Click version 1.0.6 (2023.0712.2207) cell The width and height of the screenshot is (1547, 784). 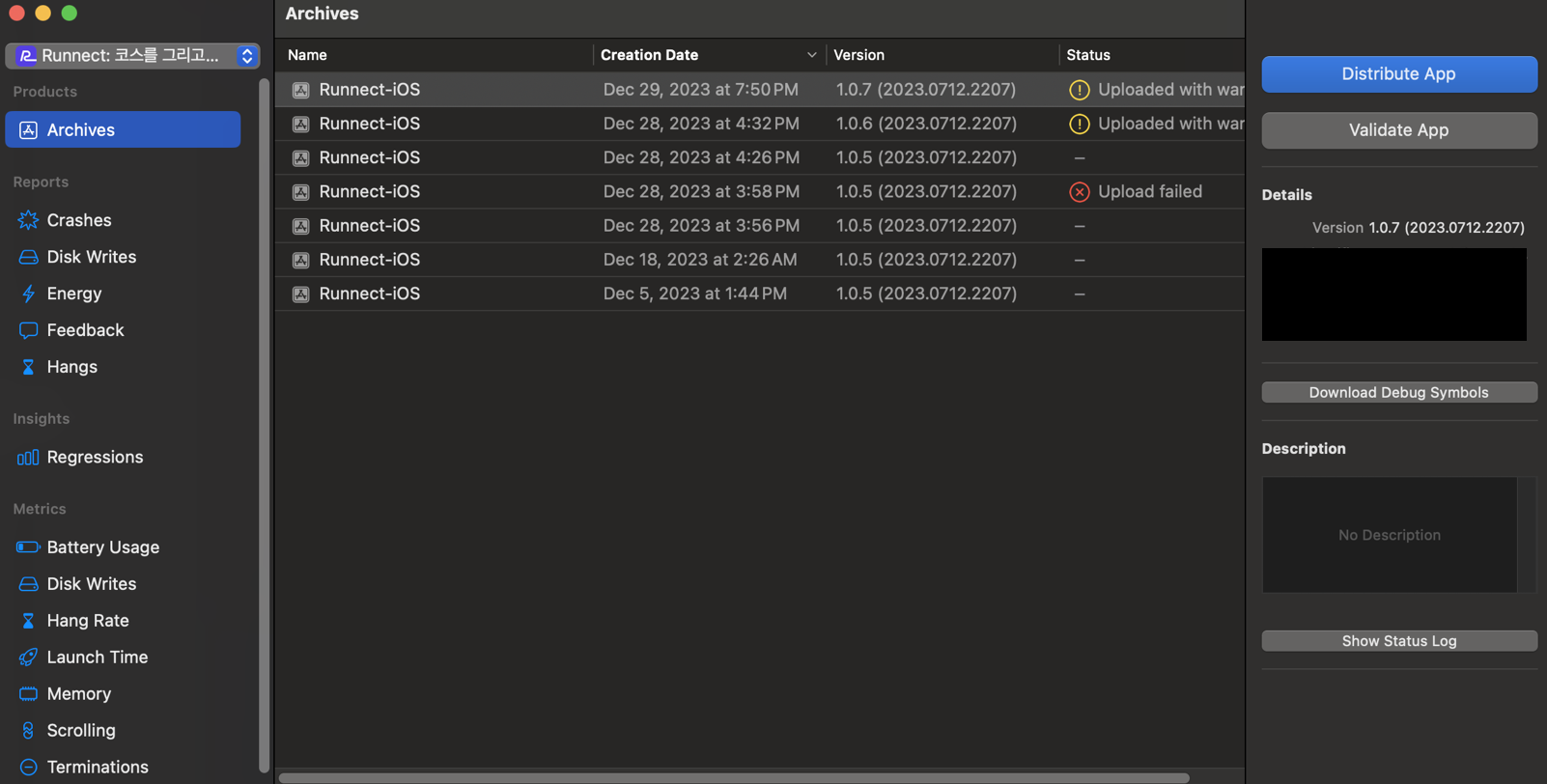pyautogui.click(x=926, y=124)
